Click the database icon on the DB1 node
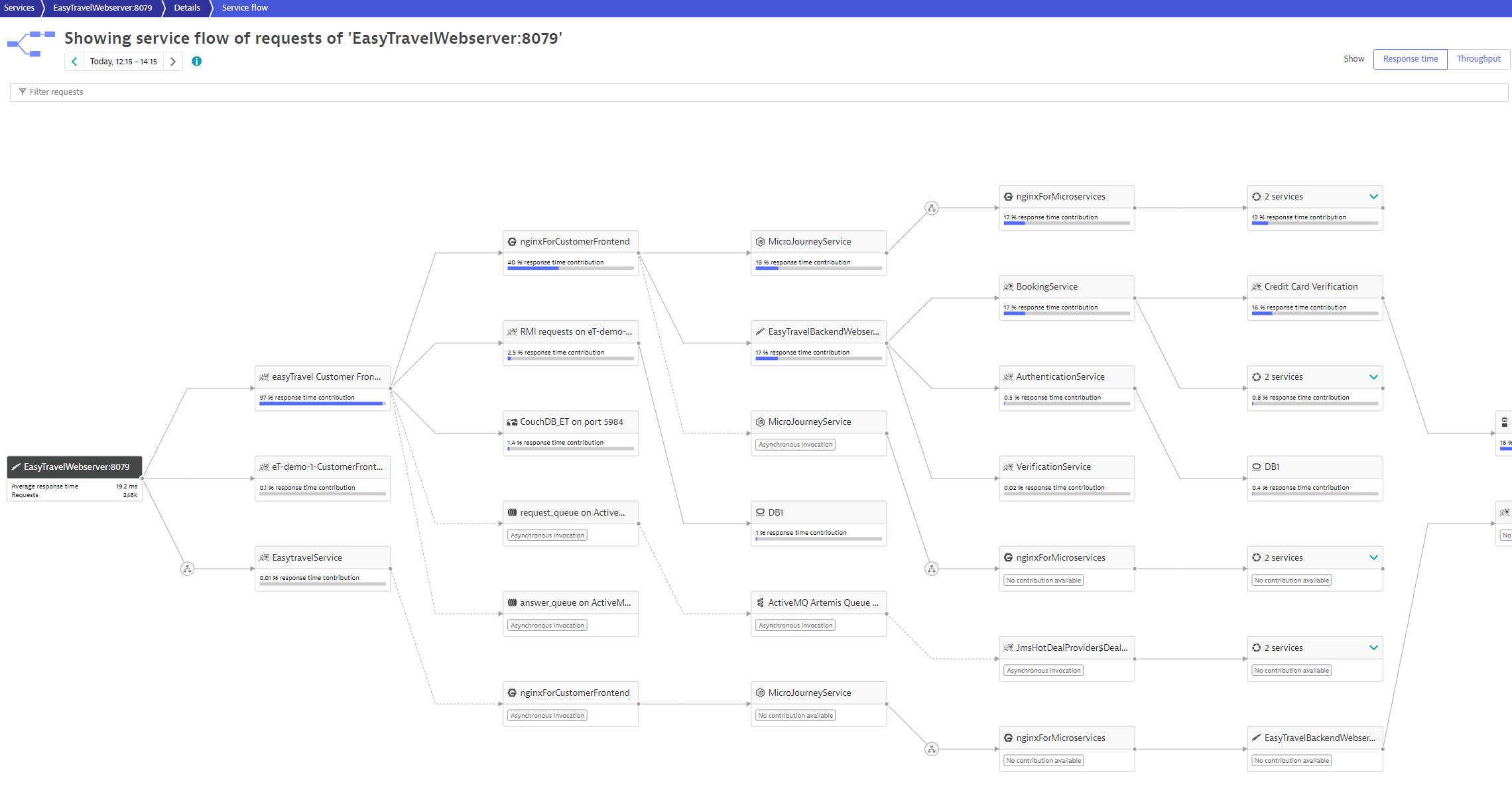 pos(760,512)
